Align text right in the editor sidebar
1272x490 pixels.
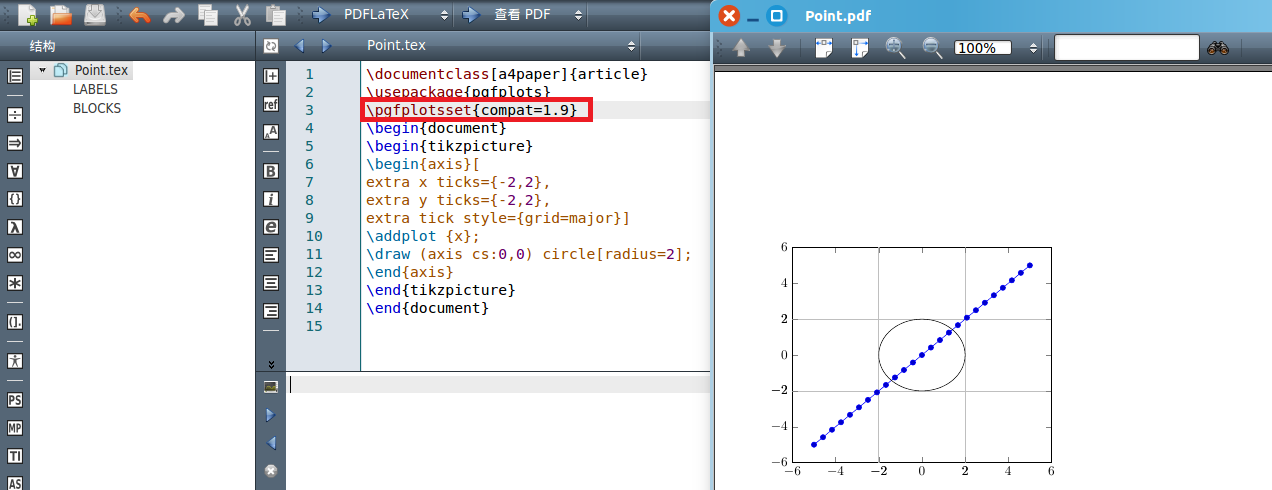pyautogui.click(x=270, y=311)
